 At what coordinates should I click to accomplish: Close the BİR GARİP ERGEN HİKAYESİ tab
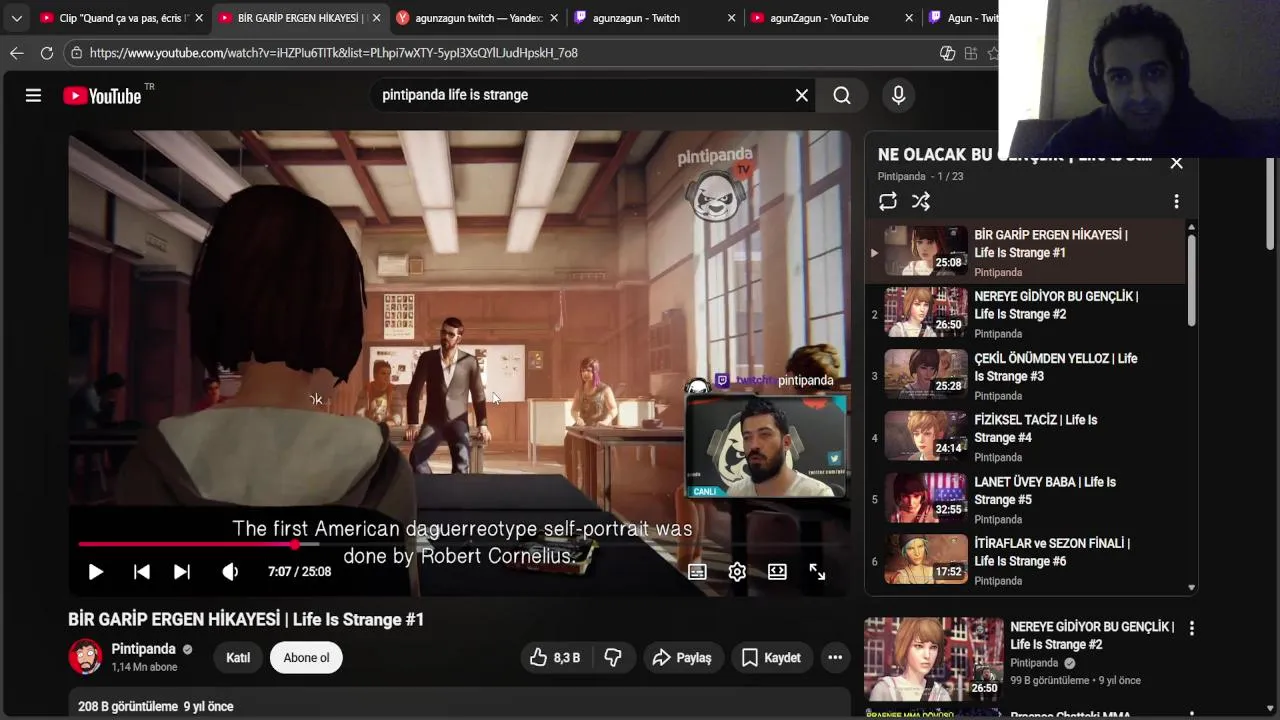coord(376,18)
